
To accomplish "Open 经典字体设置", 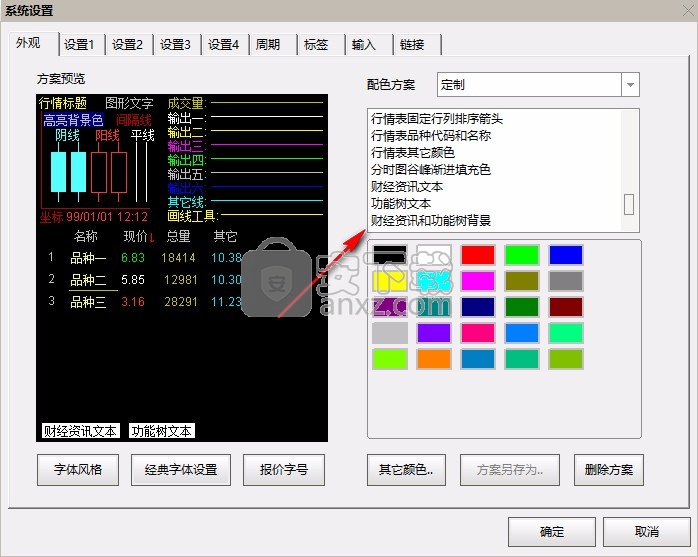I will (181, 470).
